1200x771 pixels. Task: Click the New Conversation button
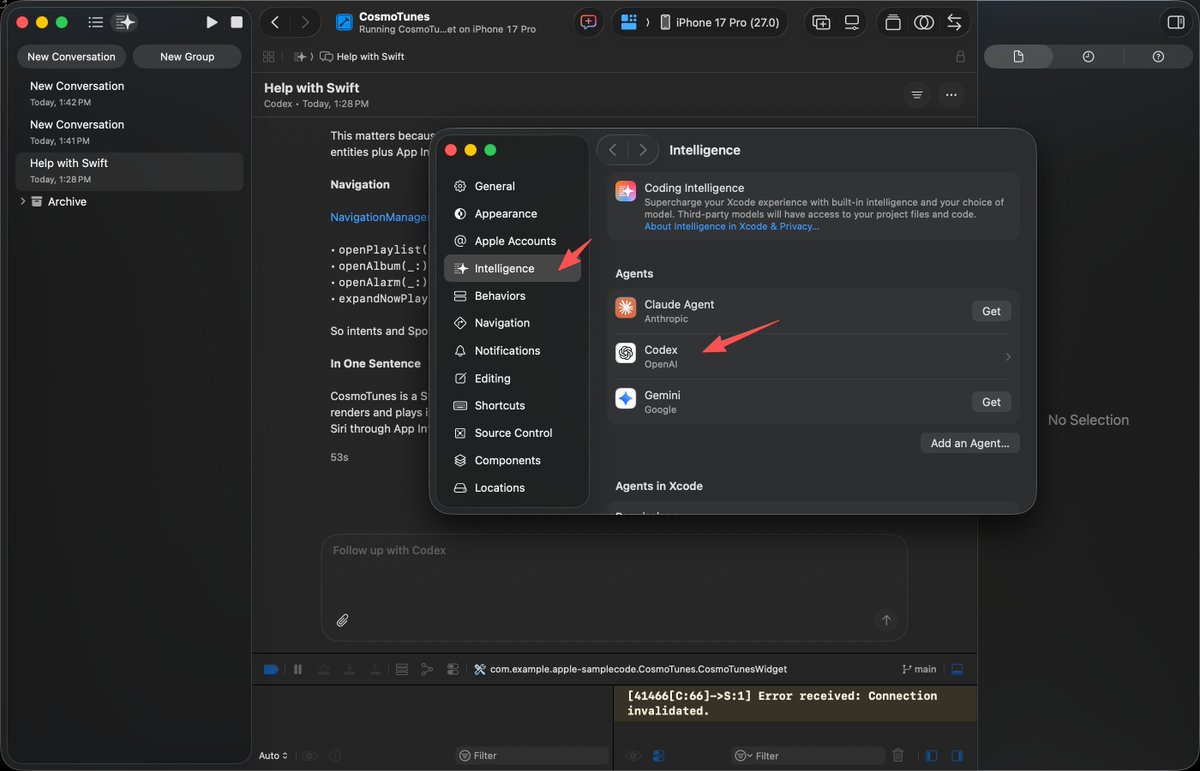click(71, 57)
